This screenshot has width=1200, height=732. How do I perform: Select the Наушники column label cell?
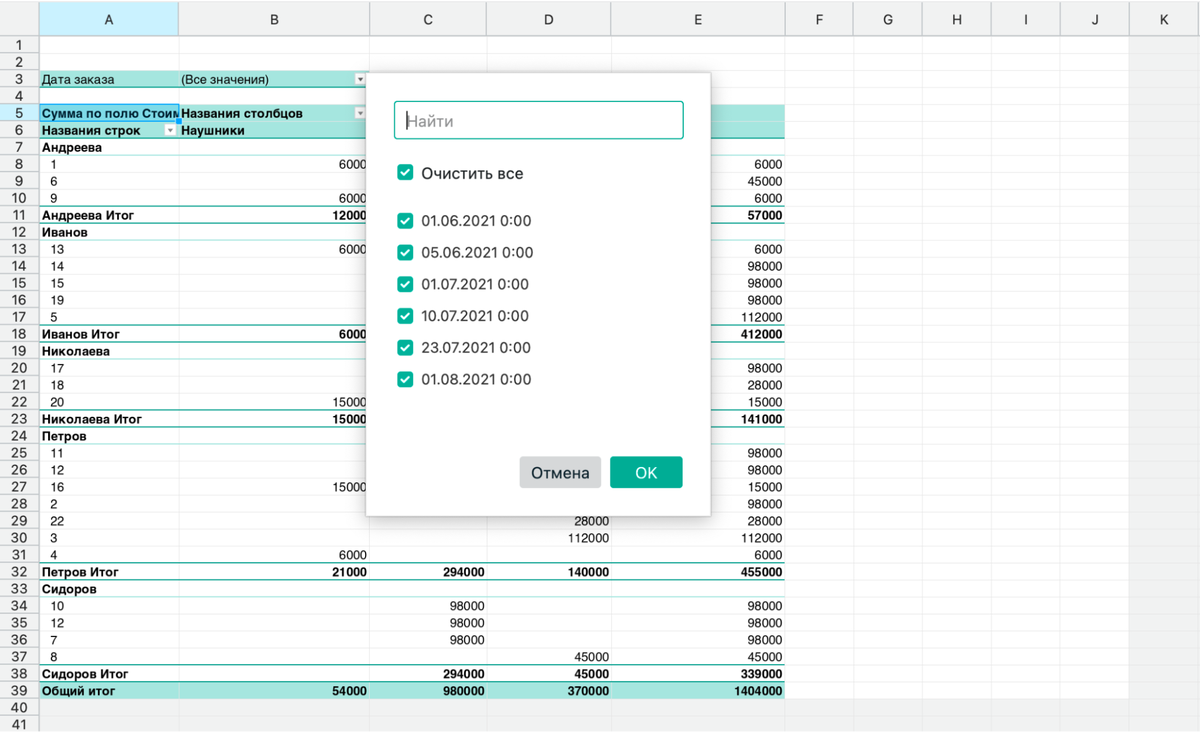point(274,130)
